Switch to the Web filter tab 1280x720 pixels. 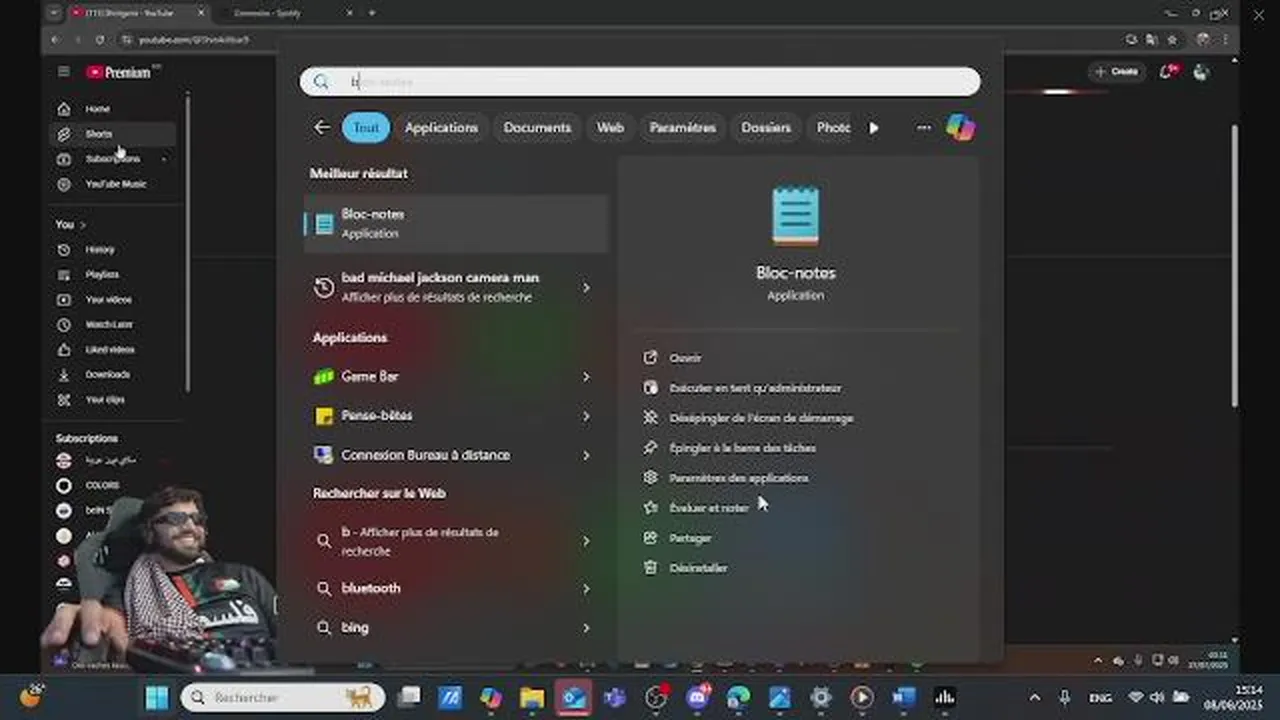pos(610,128)
